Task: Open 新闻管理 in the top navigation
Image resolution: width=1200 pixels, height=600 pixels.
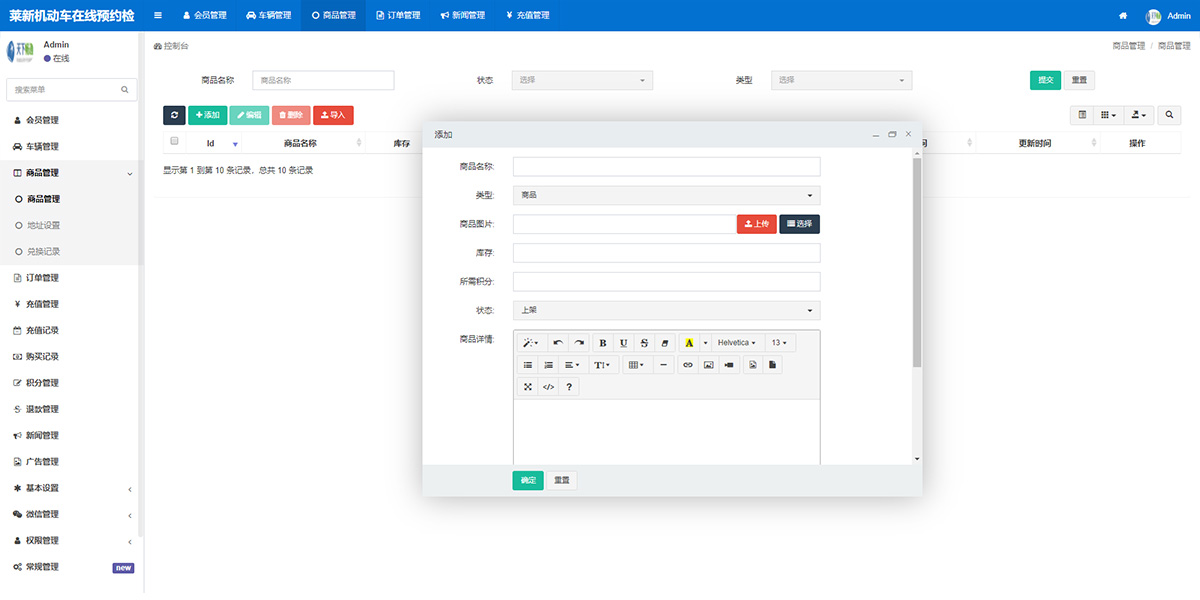Action: (462, 15)
